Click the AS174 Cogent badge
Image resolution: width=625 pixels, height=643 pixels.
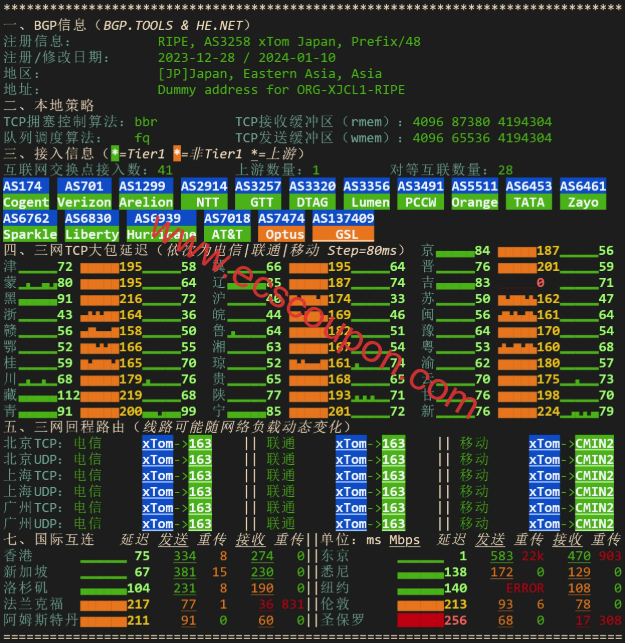pyautogui.click(x=26, y=194)
